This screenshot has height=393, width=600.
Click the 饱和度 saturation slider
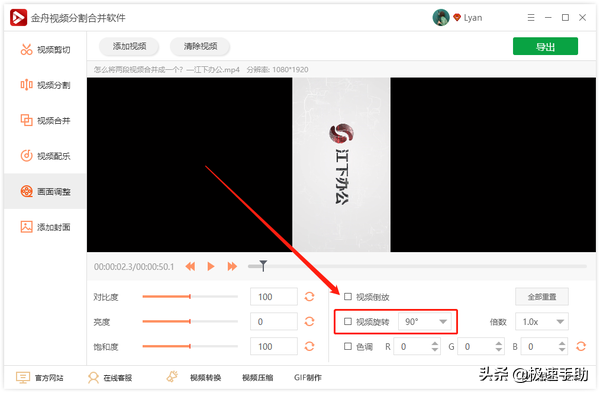[x=190, y=346]
